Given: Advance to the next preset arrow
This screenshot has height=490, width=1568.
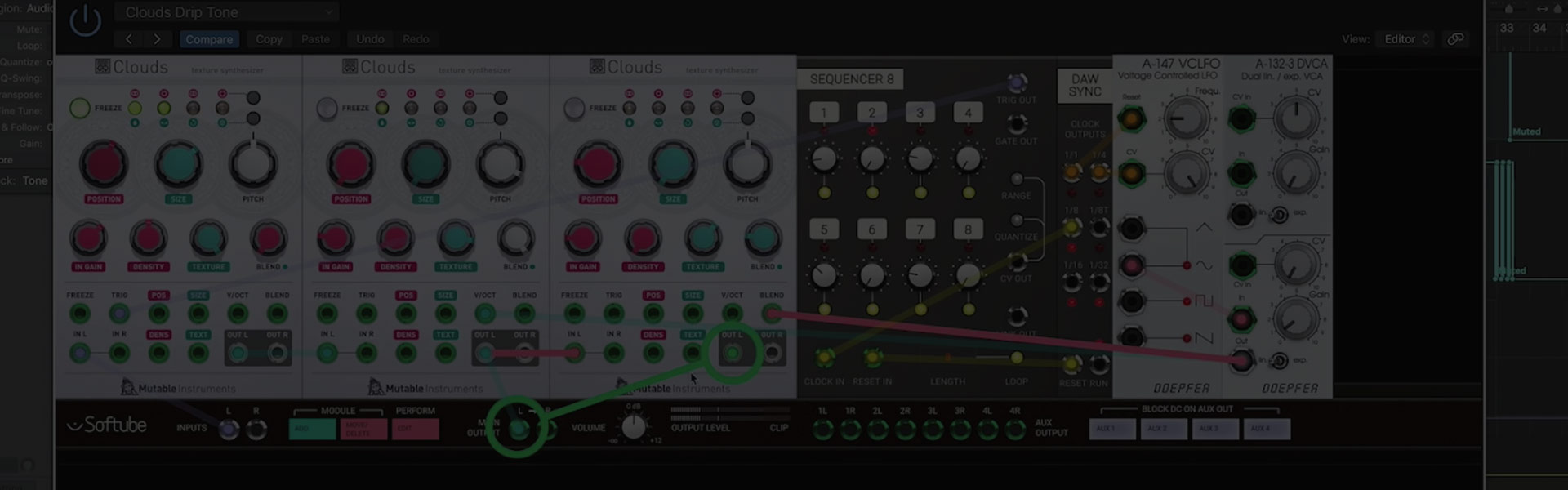Looking at the screenshot, I should click(157, 39).
